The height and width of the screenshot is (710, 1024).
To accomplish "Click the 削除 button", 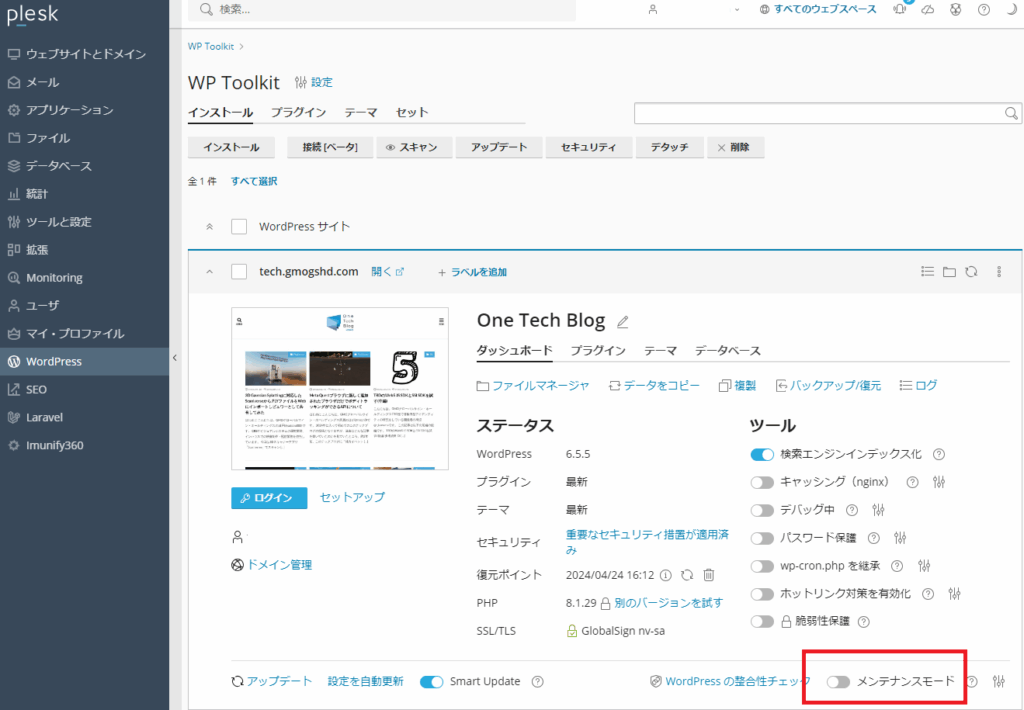I will [x=735, y=147].
